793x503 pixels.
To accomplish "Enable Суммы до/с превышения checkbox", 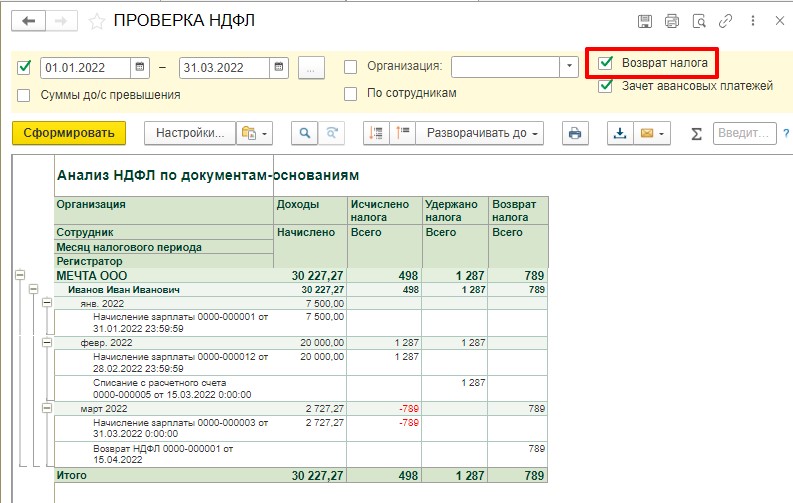I will tap(24, 95).
